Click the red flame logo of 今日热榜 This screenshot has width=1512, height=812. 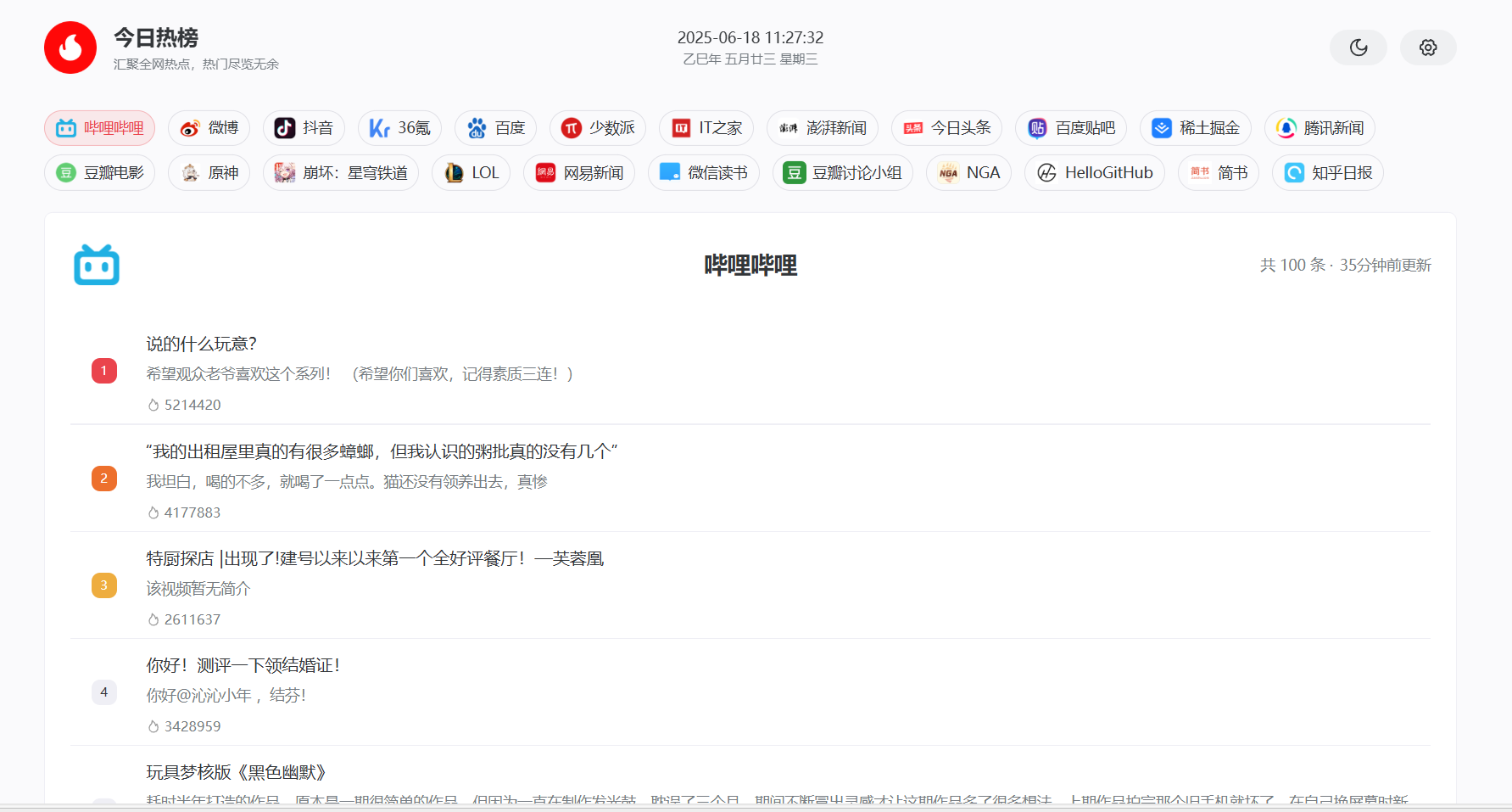70,48
